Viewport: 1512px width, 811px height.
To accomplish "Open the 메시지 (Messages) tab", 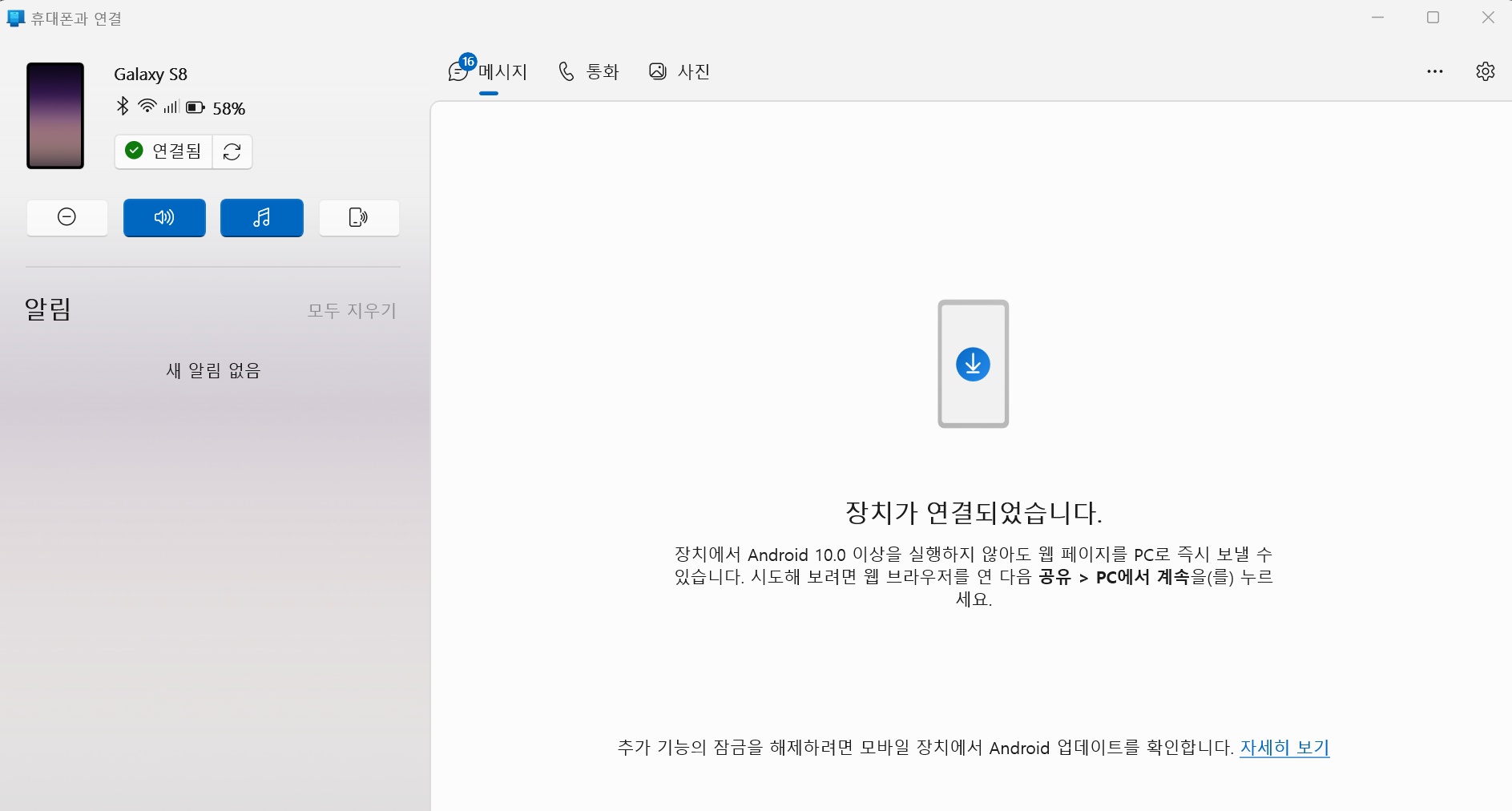I will (488, 72).
